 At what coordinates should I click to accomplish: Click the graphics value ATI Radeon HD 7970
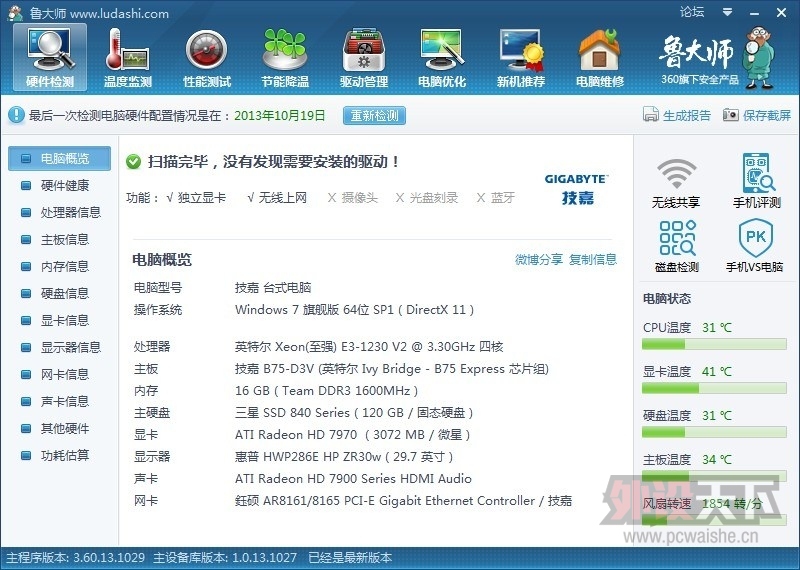[353, 434]
